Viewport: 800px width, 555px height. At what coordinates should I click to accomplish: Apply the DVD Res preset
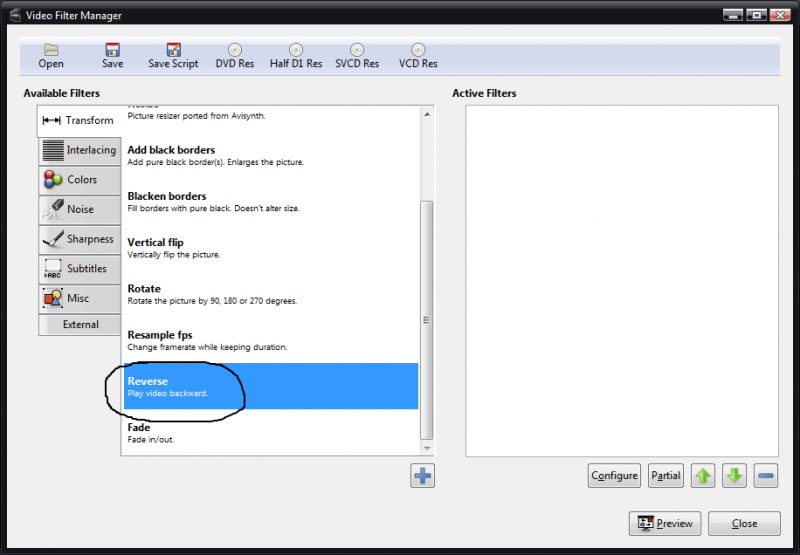click(234, 50)
